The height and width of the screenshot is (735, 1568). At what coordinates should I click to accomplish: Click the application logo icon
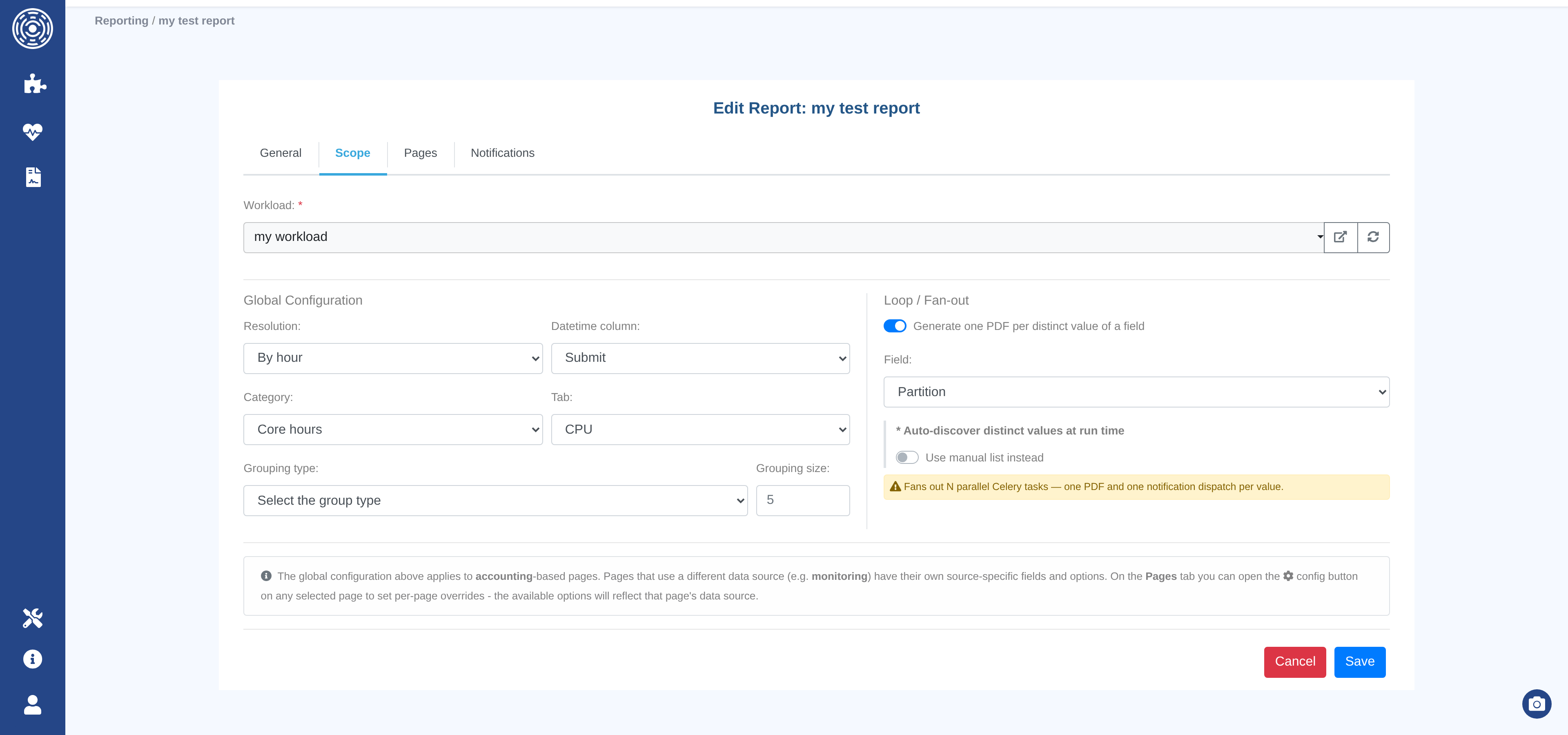(x=33, y=29)
